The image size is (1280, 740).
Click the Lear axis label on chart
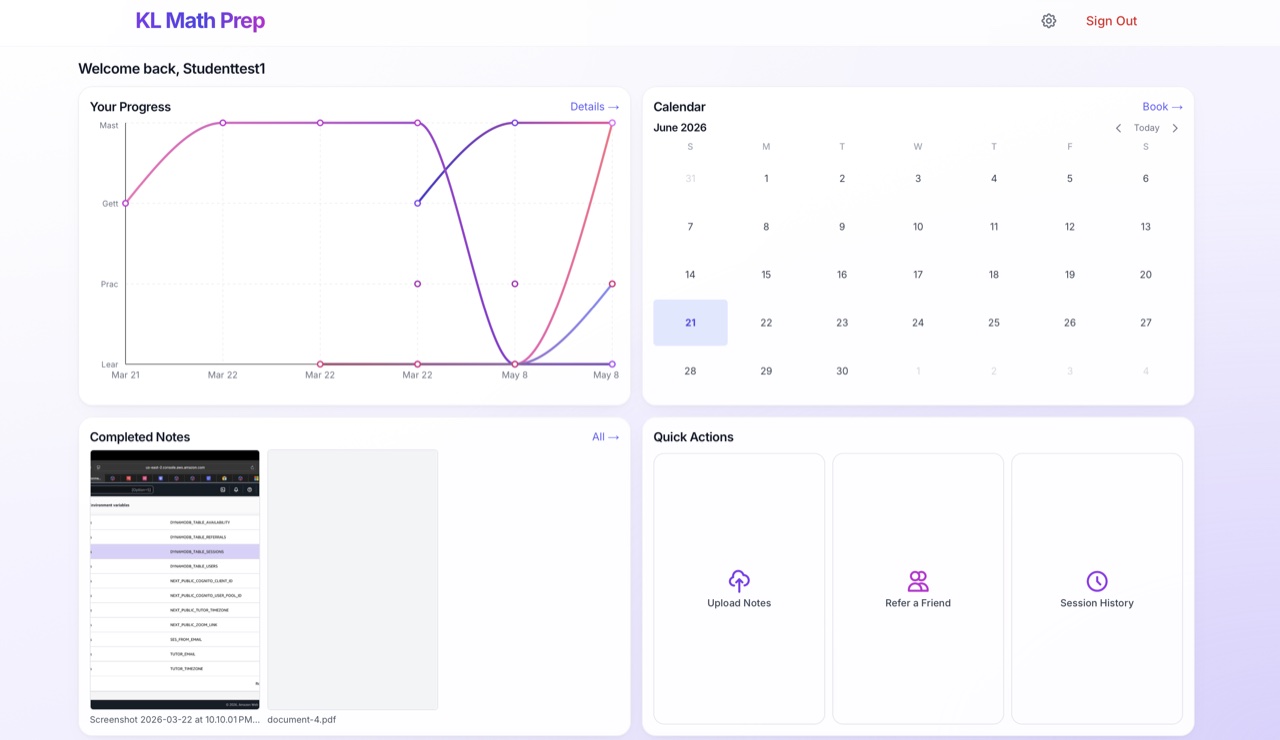pyautogui.click(x=110, y=365)
